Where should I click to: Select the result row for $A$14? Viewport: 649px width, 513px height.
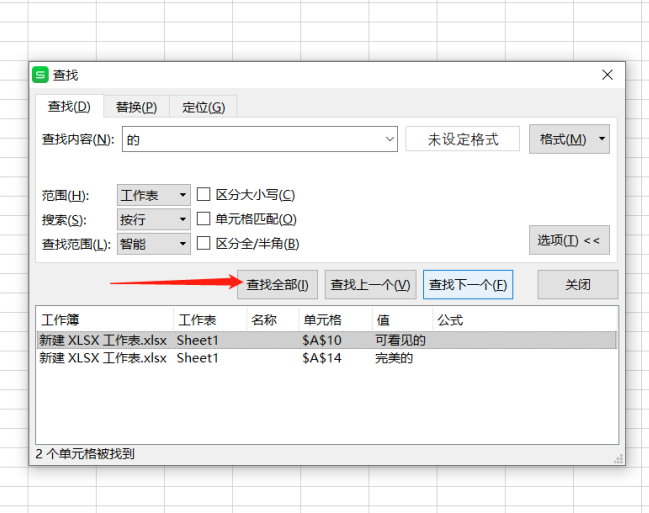click(327, 358)
